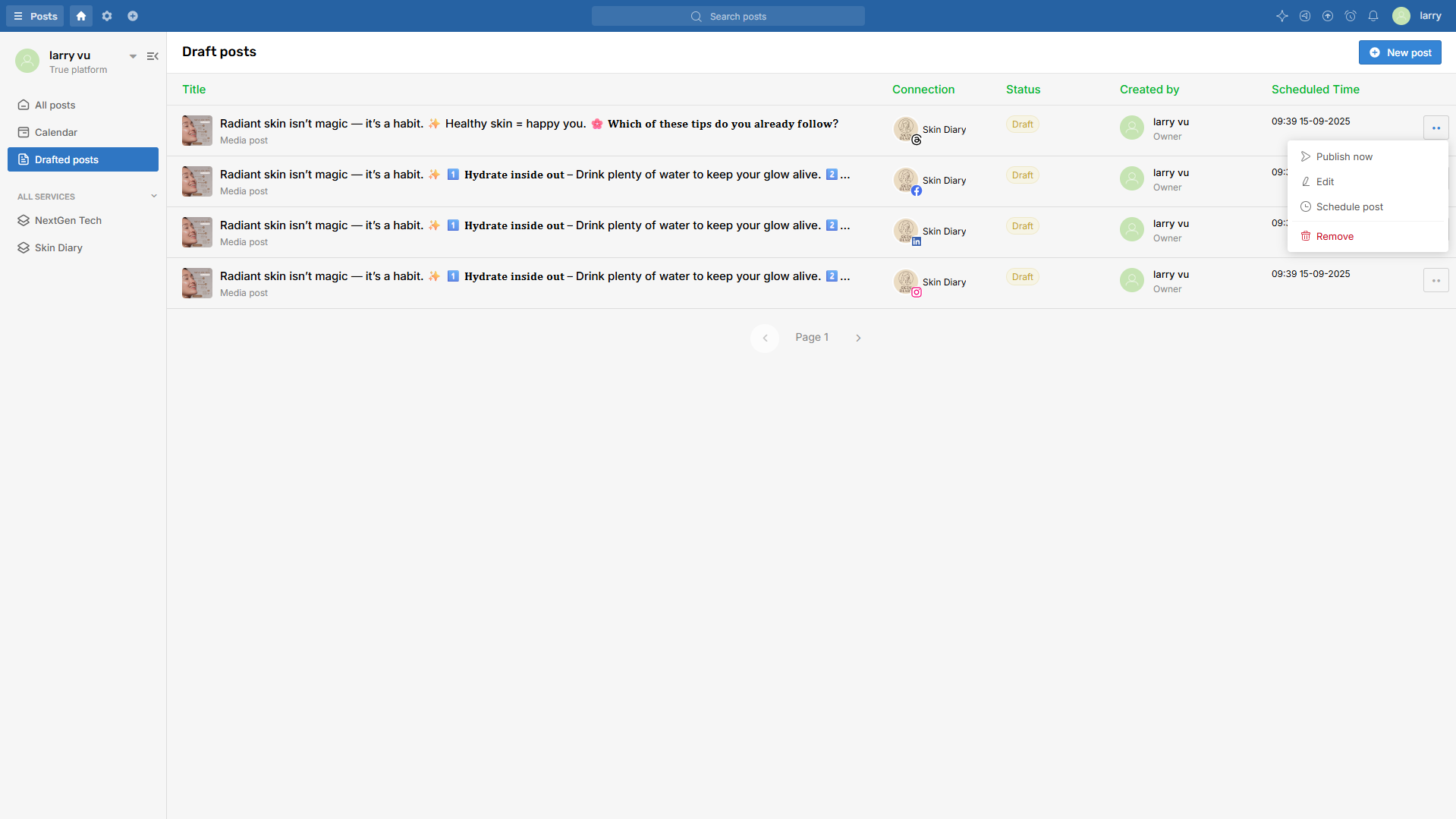1456x819 pixels.
Task: Select Remove in the context menu
Action: (1335, 237)
